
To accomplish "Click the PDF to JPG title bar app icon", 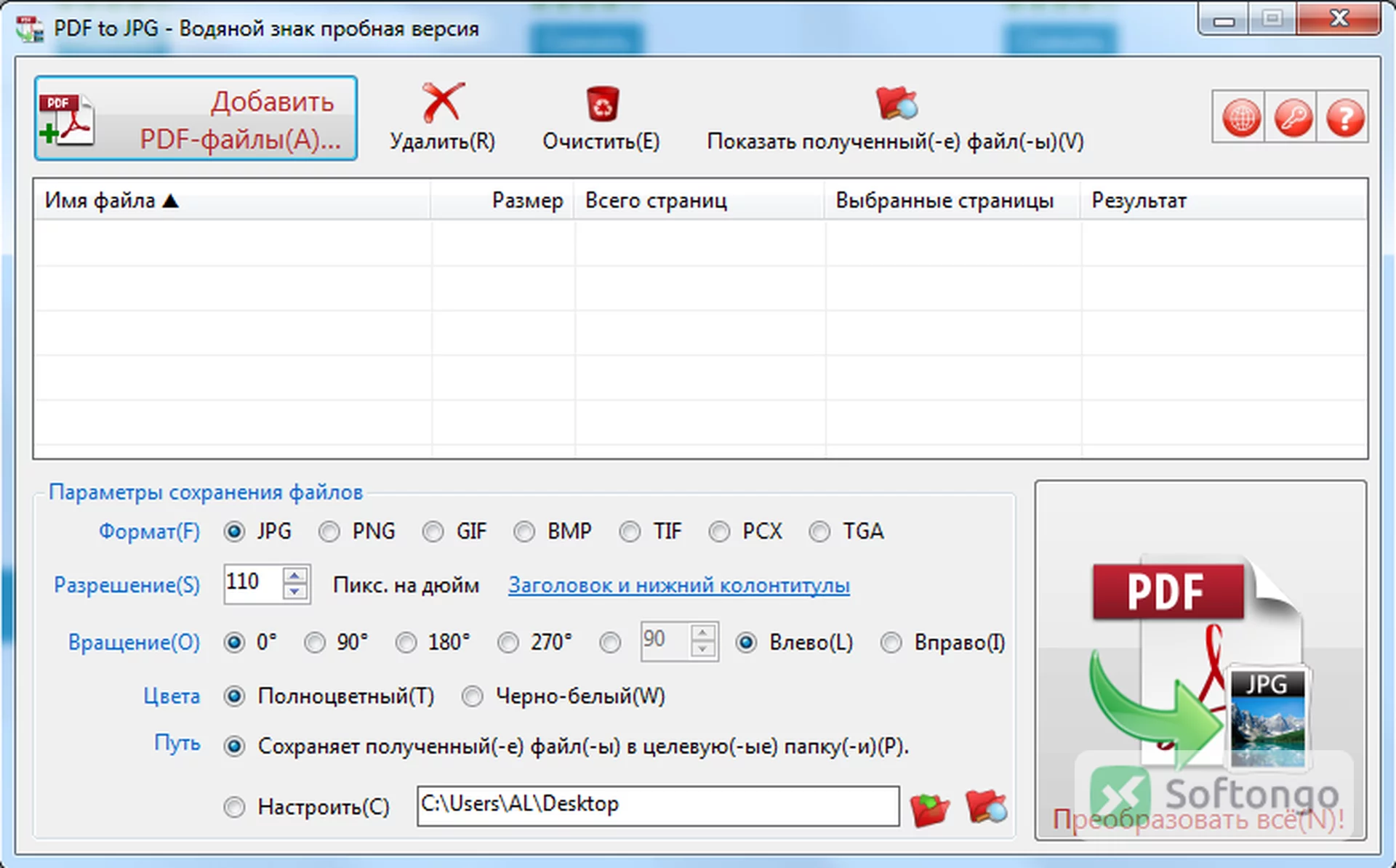I will [30, 28].
